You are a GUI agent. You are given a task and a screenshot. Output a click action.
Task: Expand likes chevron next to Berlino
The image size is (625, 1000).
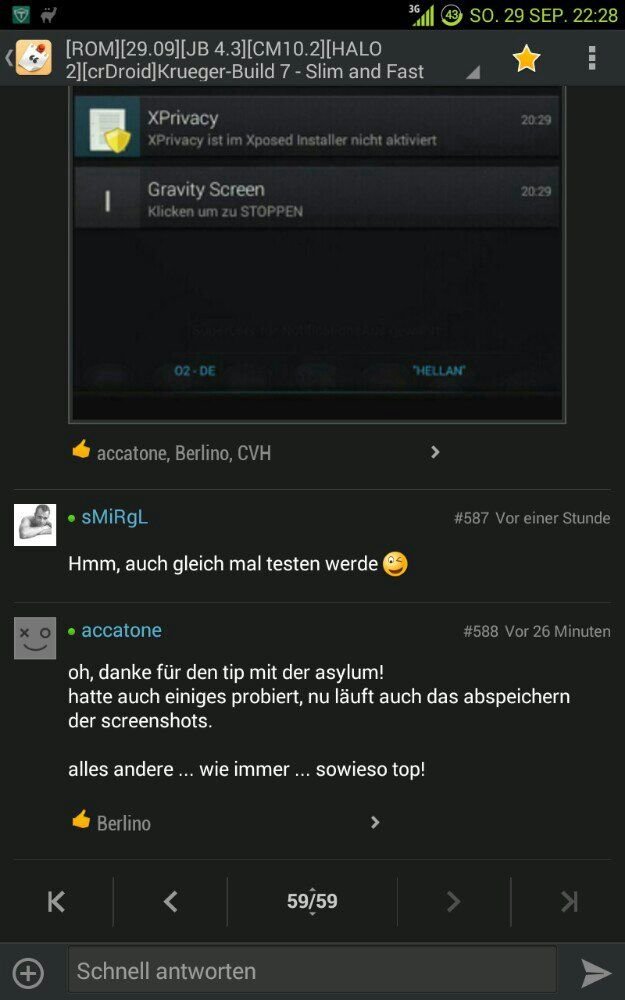tap(375, 822)
